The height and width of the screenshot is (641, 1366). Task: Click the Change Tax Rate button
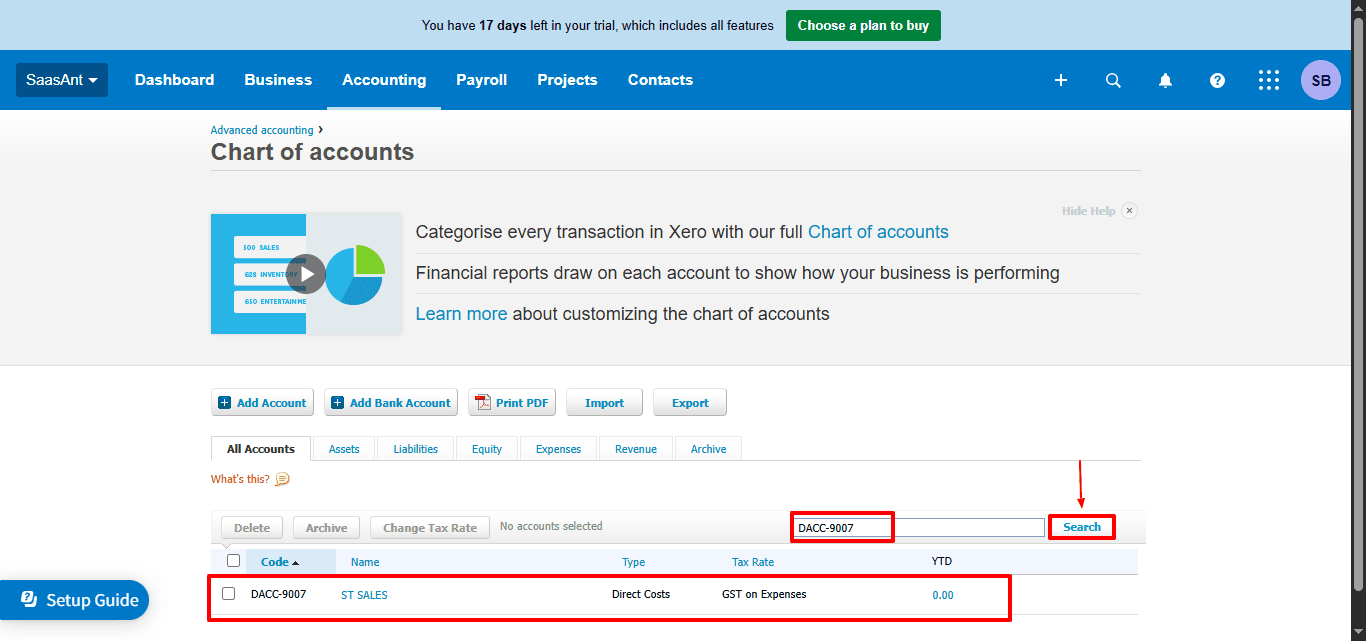point(430,527)
